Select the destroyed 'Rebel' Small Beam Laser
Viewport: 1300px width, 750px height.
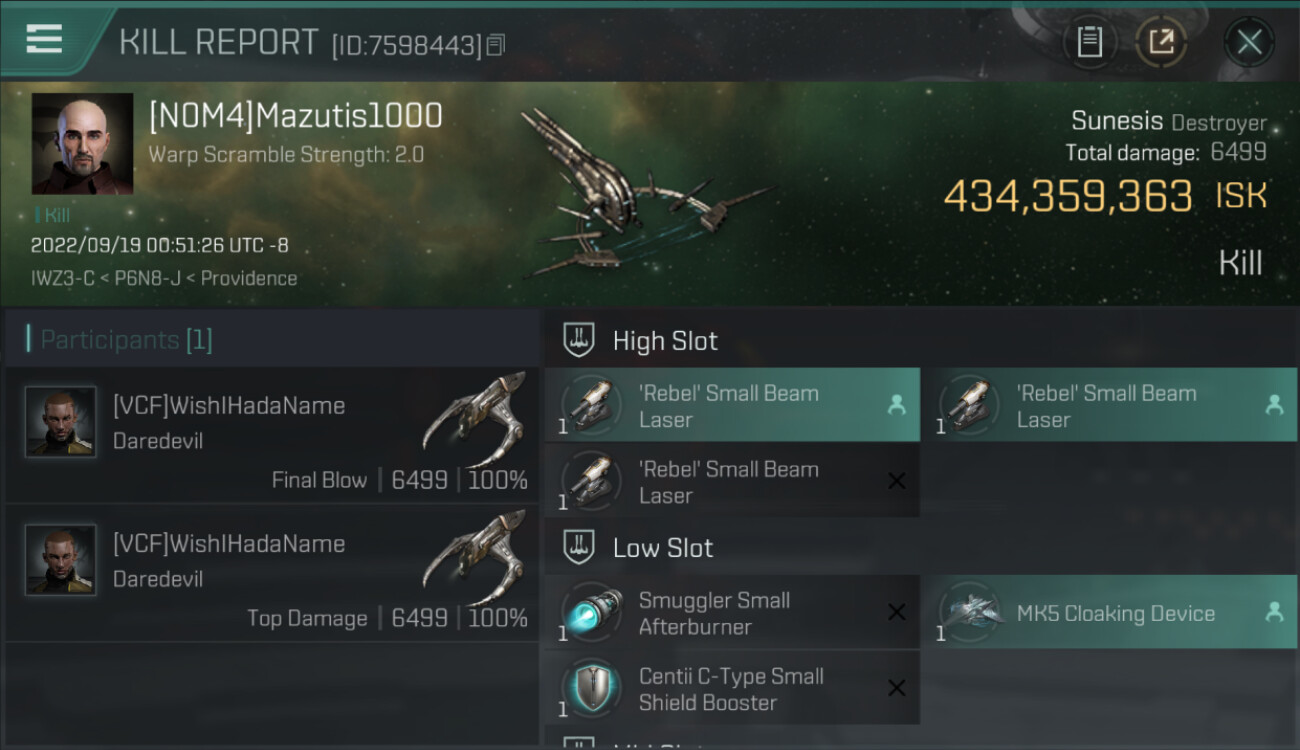732,481
